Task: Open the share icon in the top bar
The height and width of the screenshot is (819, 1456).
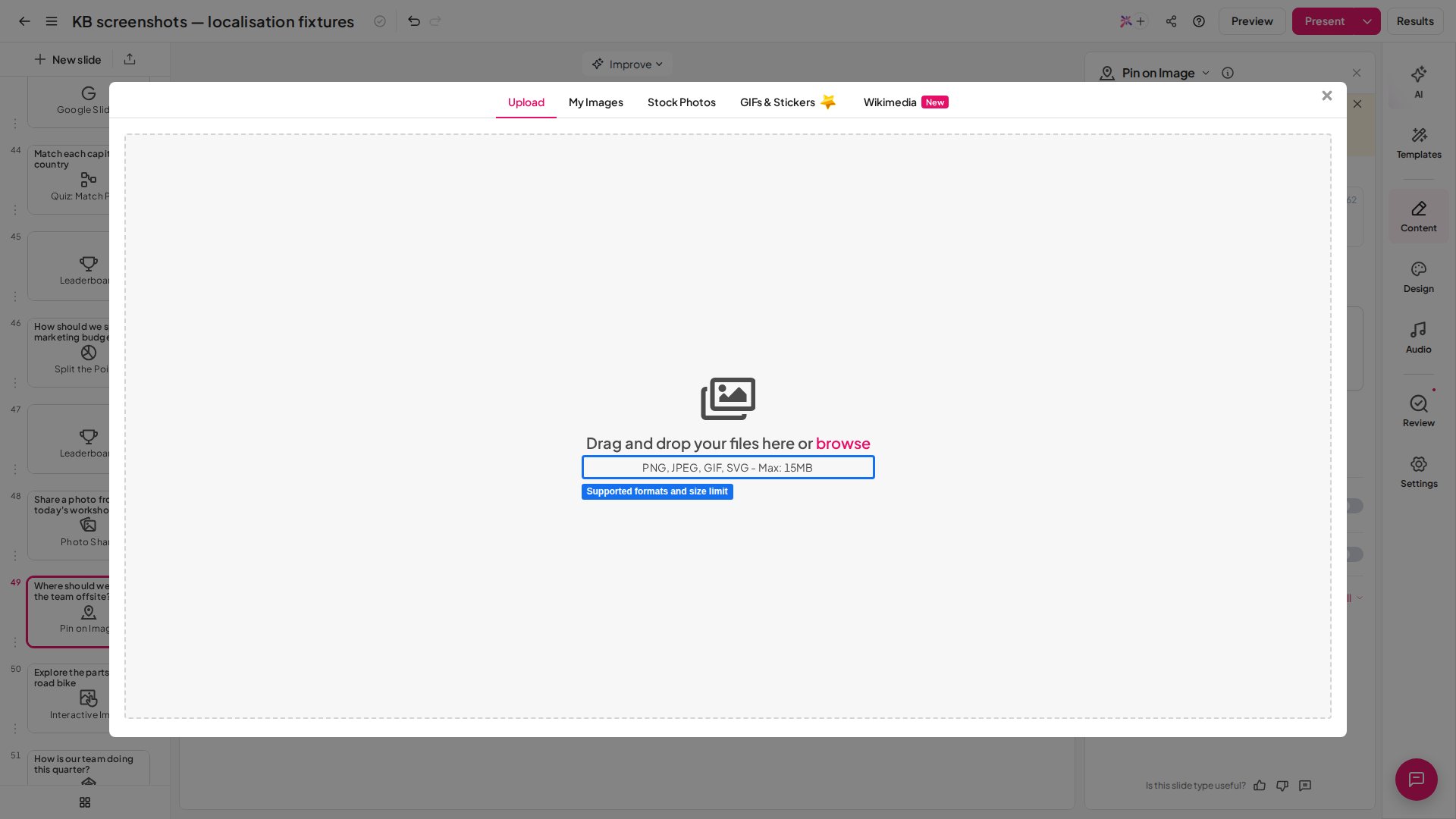Action: tap(1171, 21)
